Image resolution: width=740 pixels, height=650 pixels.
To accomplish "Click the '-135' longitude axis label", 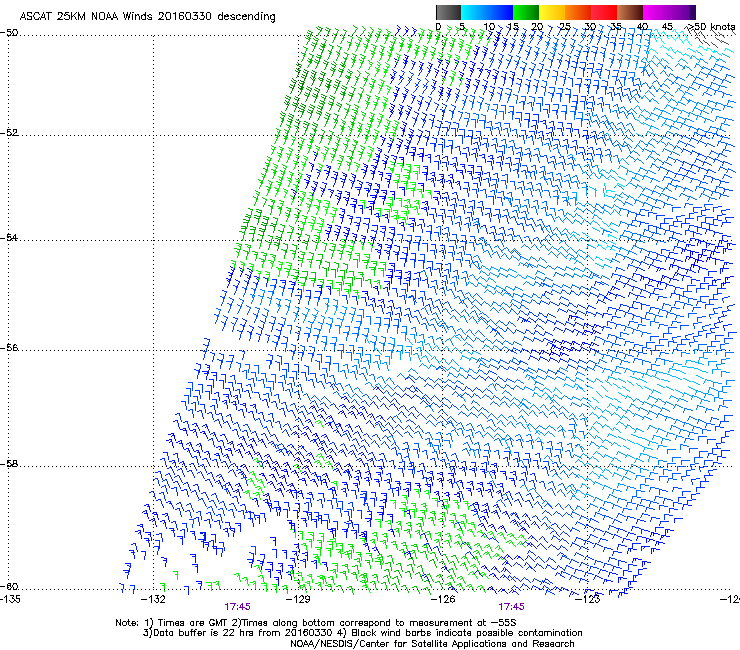I will pyautogui.click(x=11, y=599).
